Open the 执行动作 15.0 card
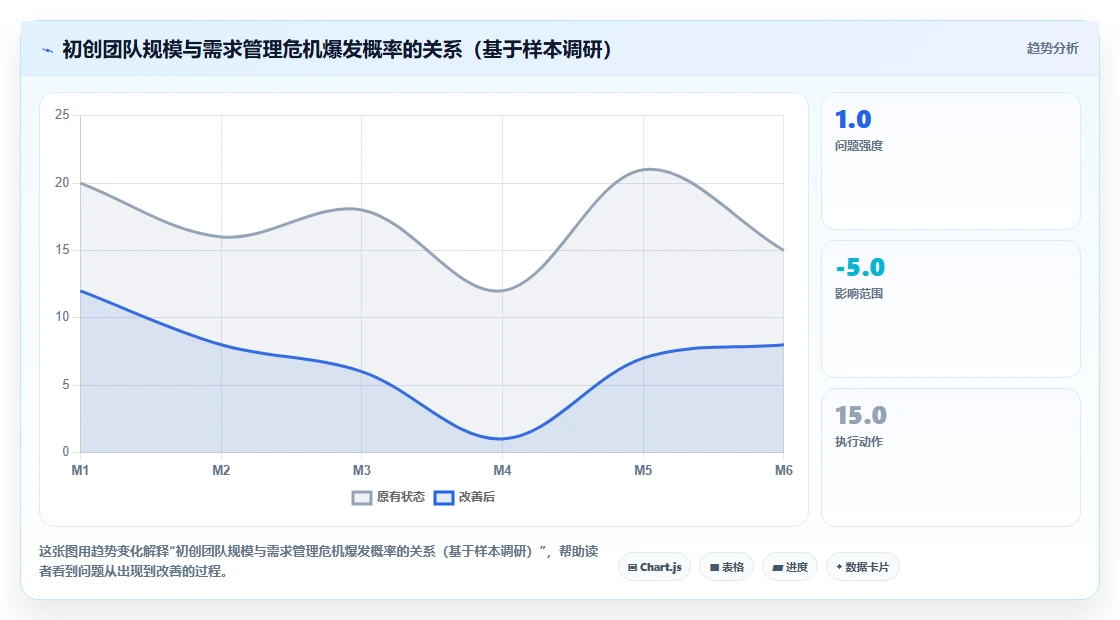The image size is (1120, 620). (951, 457)
